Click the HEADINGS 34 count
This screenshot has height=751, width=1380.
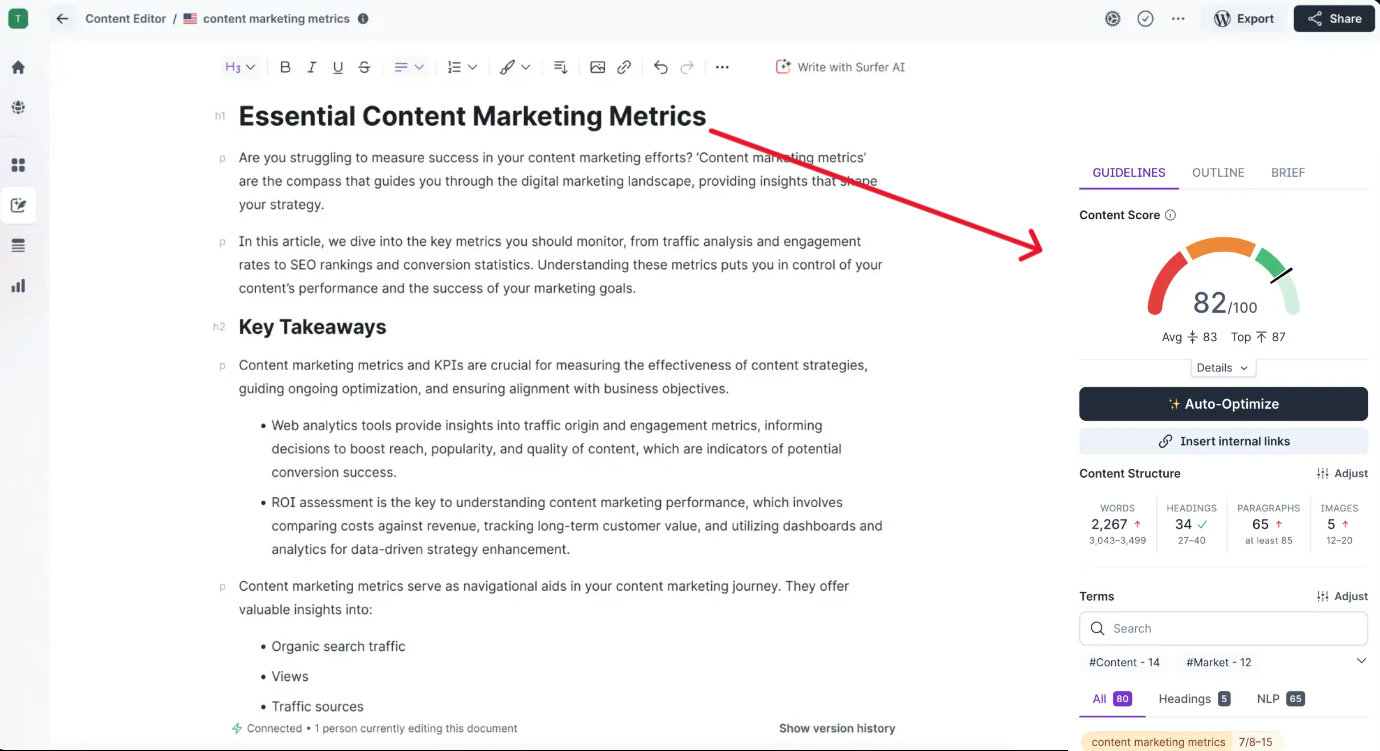[x=1192, y=524]
